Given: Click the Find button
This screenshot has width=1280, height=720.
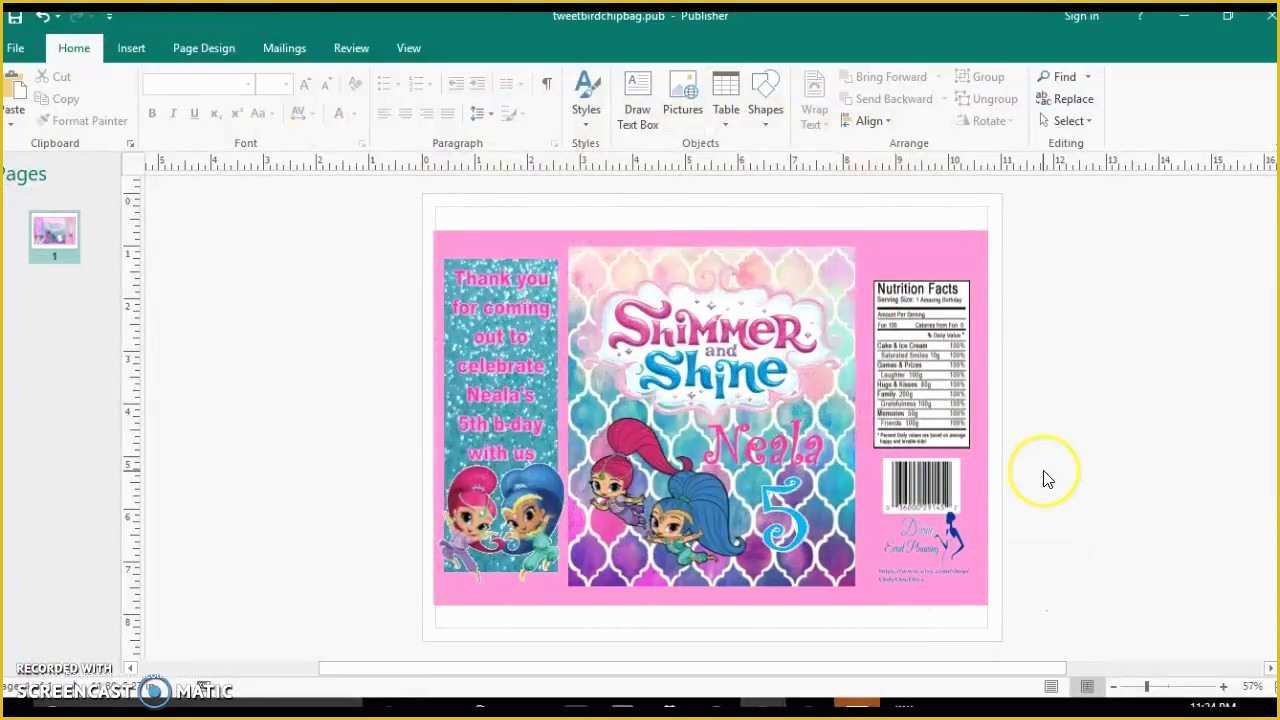Looking at the screenshot, I should click(x=1056, y=77).
